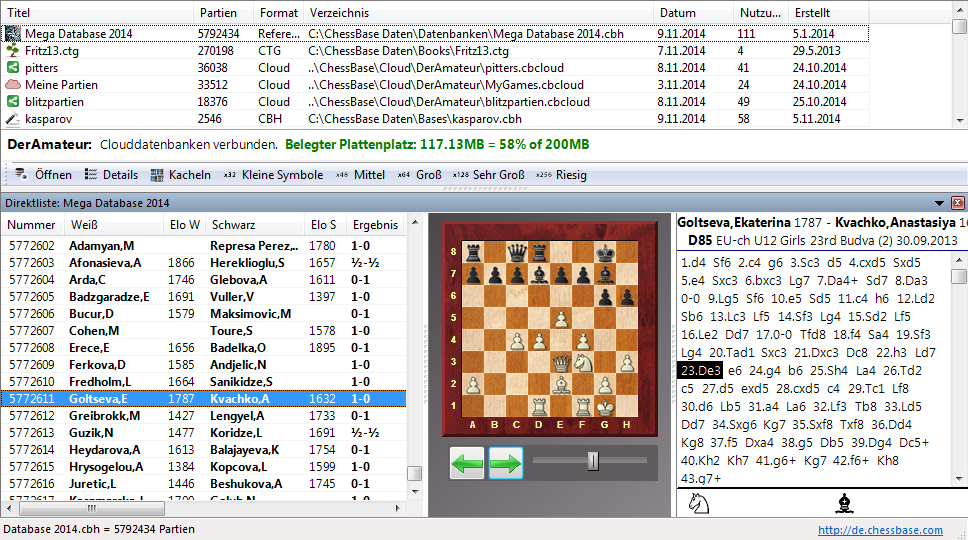This screenshot has height=540, width=968.
Task: Sort database list by Verzeichnis column
Action: 478,12
